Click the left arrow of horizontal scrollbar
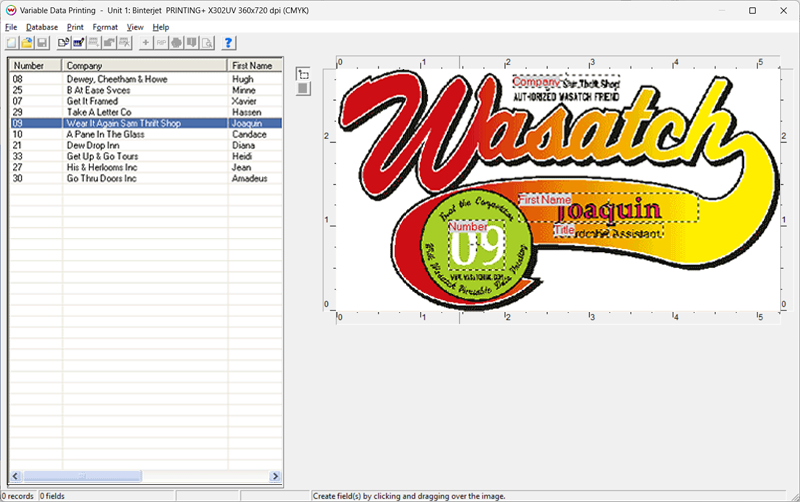The image size is (800, 502). click(x=15, y=476)
